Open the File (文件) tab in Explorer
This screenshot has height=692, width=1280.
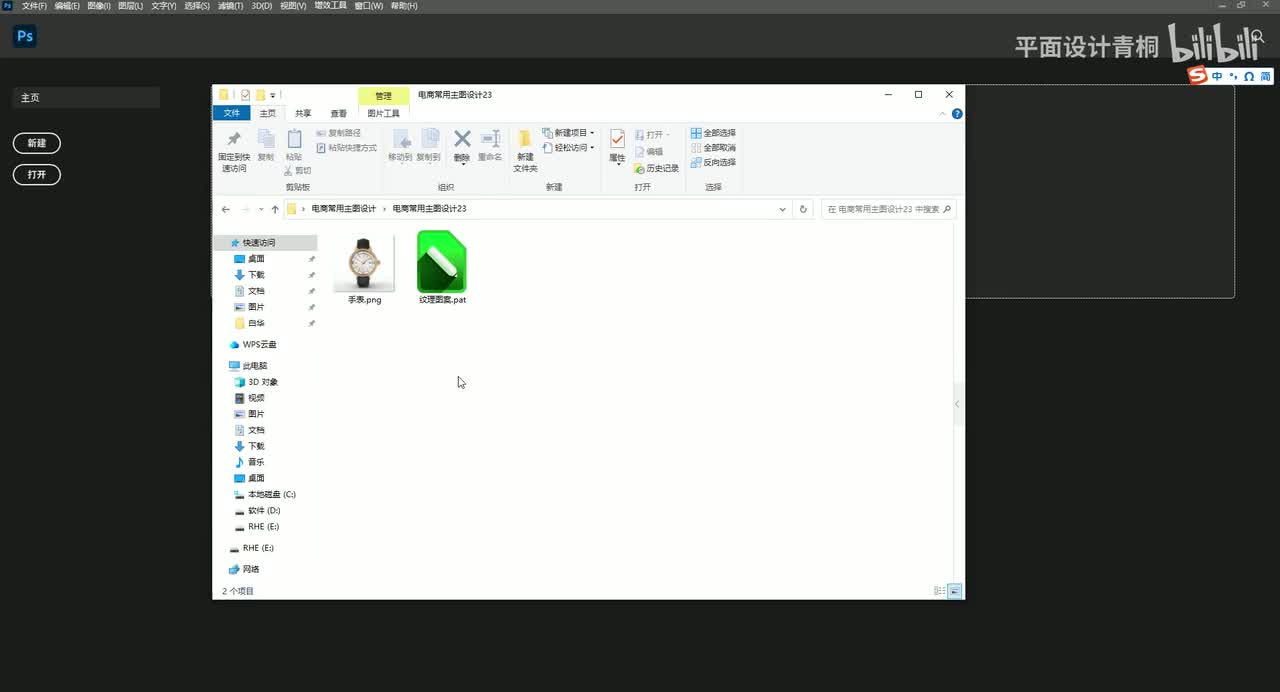[x=232, y=113]
